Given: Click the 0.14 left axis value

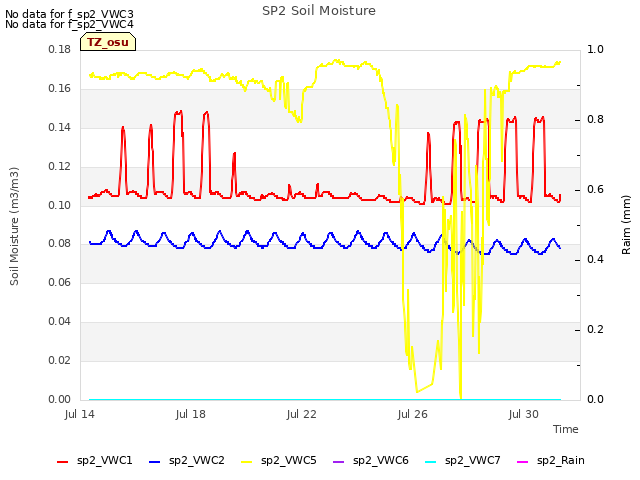Looking at the screenshot, I should 60,127.
